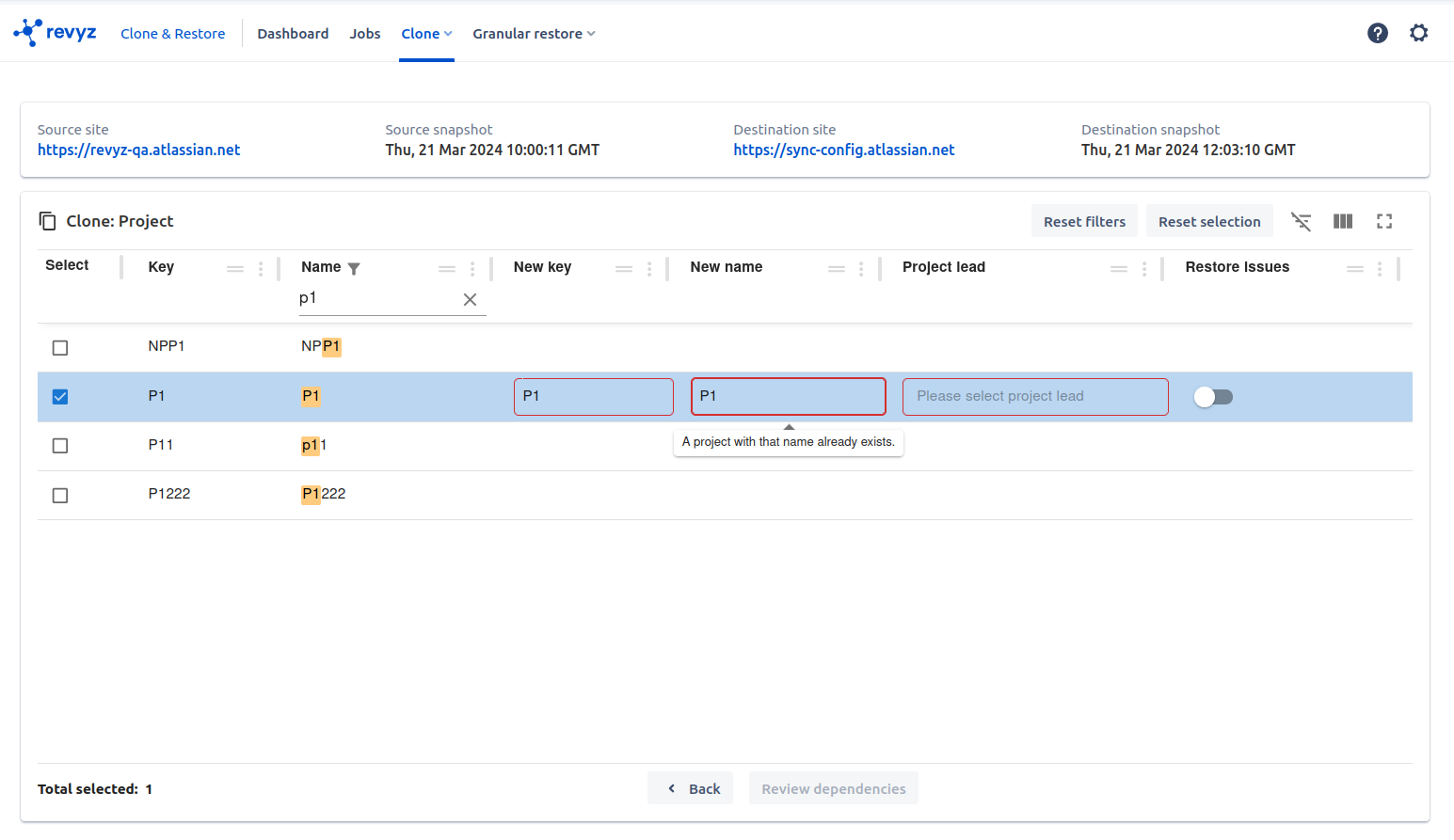Open the column chooser icon
Viewport: 1454px width, 840px height.
click(x=1343, y=221)
